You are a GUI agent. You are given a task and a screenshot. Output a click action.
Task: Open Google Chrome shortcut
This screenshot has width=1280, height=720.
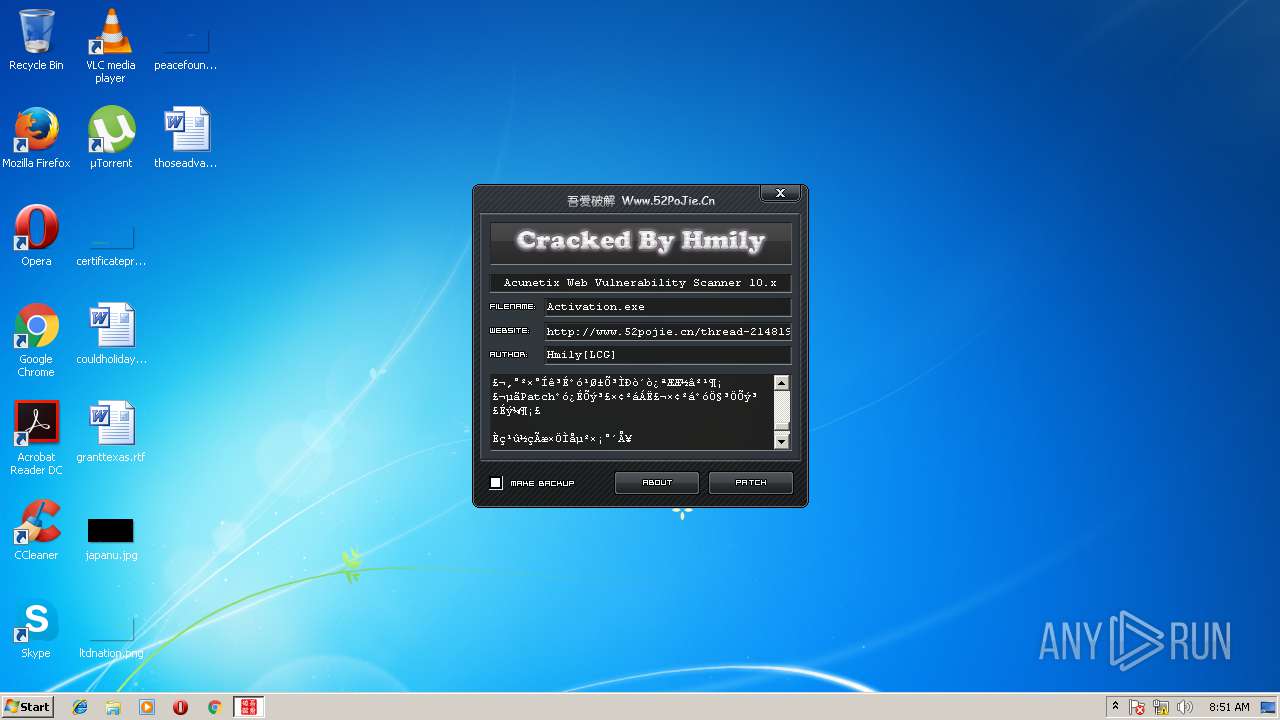36,340
